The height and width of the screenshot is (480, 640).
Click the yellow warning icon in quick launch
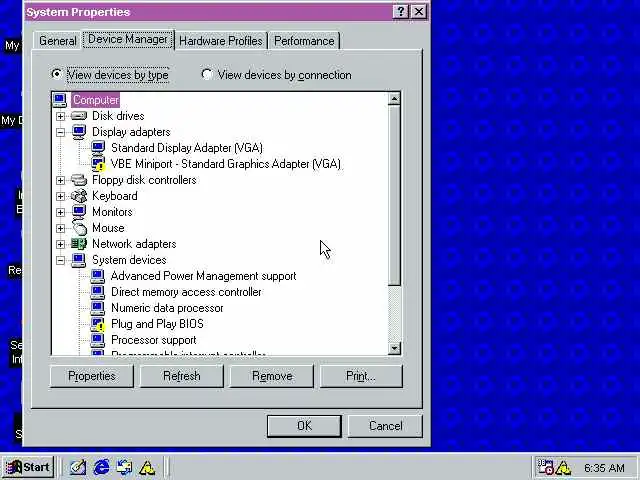pos(147,468)
